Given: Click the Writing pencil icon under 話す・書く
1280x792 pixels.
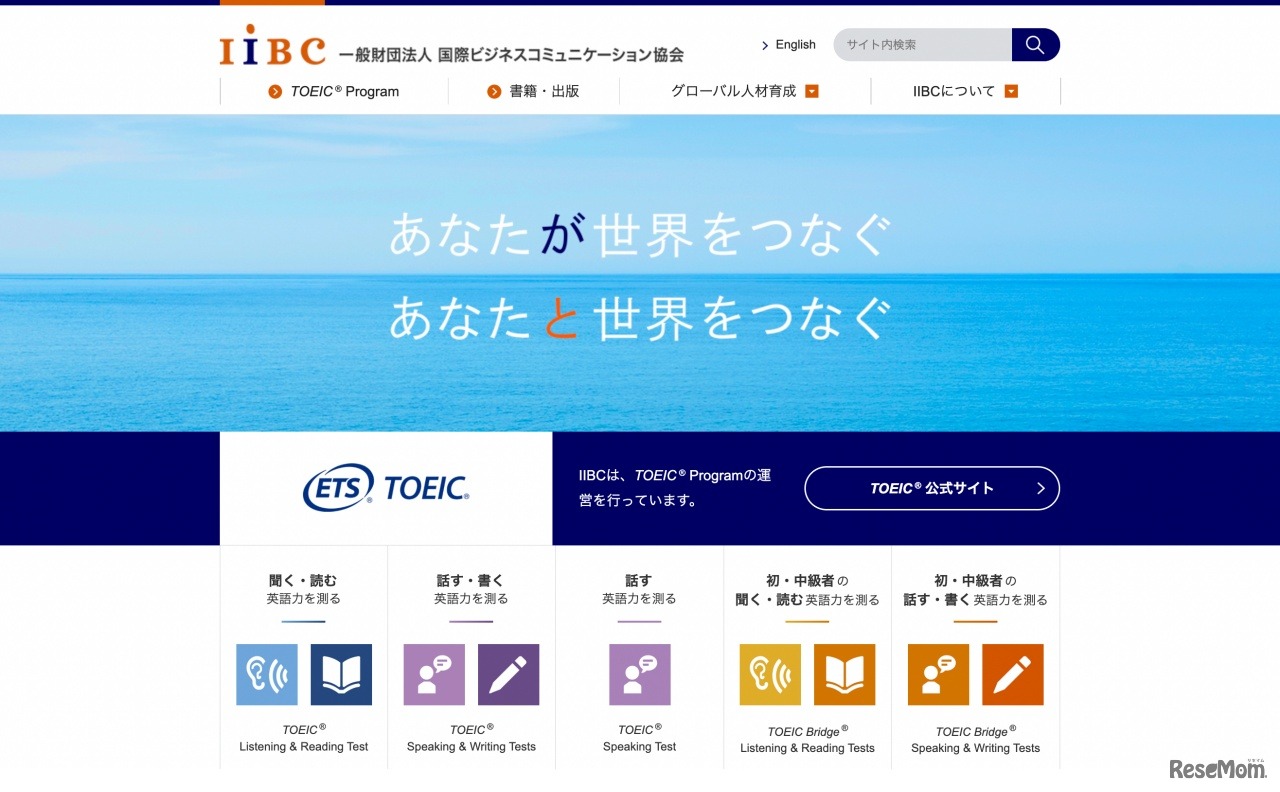Looking at the screenshot, I should pos(509,675).
